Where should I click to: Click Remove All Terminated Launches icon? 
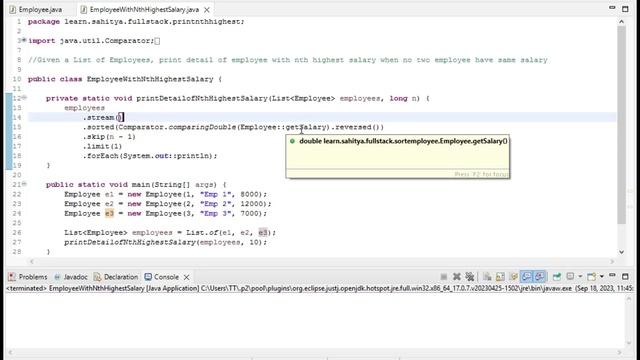pyautogui.click(x=470, y=277)
